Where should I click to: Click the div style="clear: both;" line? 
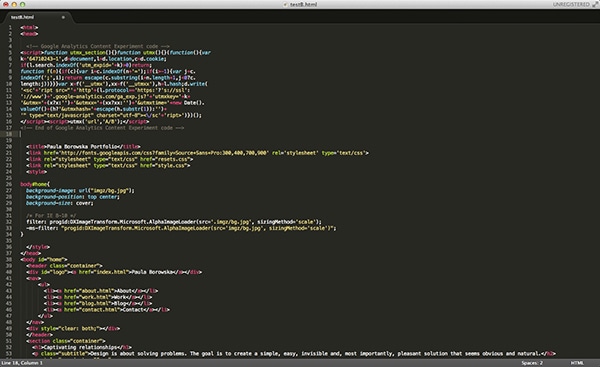73,328
